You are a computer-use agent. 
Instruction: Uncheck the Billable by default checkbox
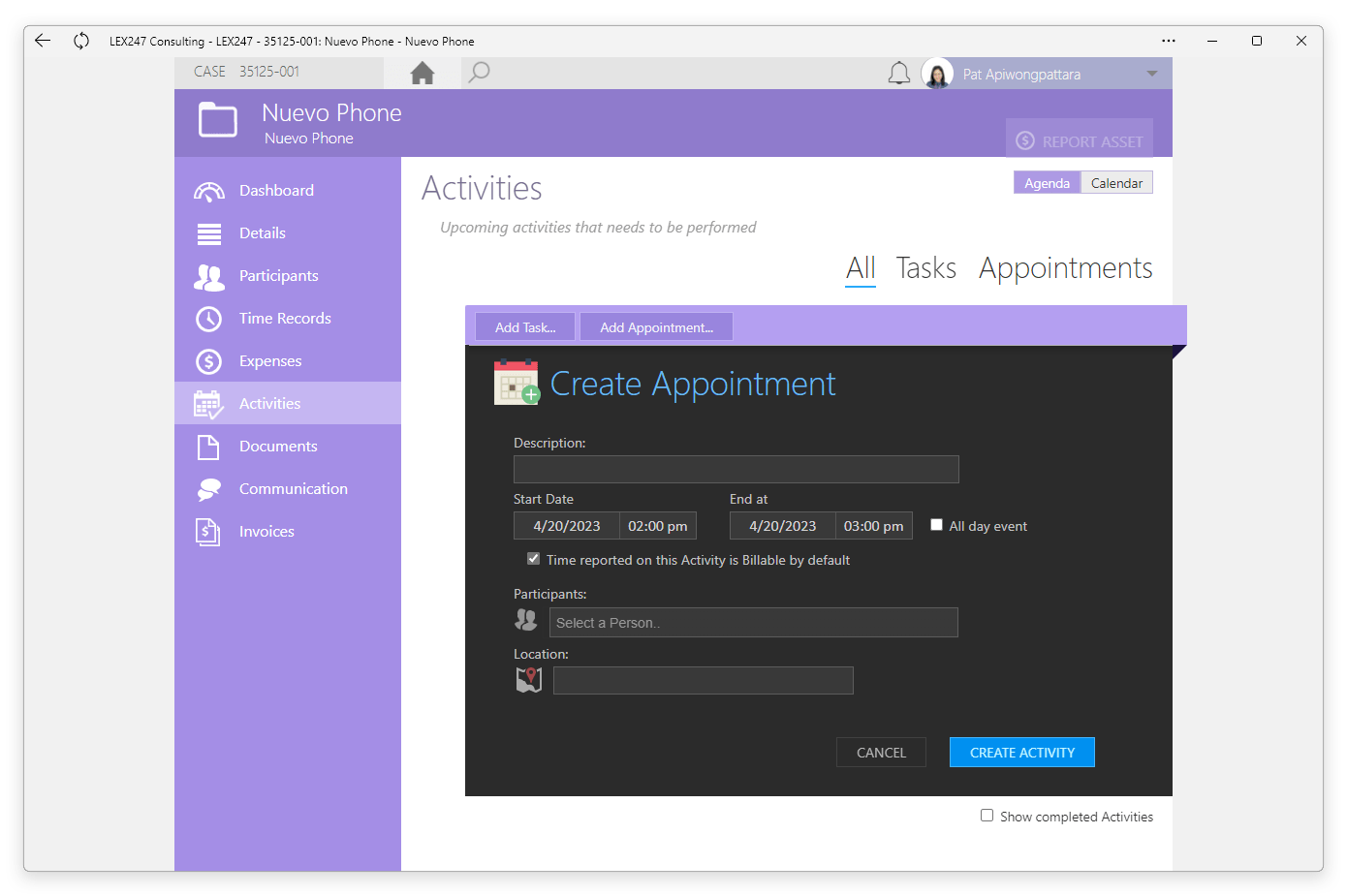pyautogui.click(x=533, y=559)
